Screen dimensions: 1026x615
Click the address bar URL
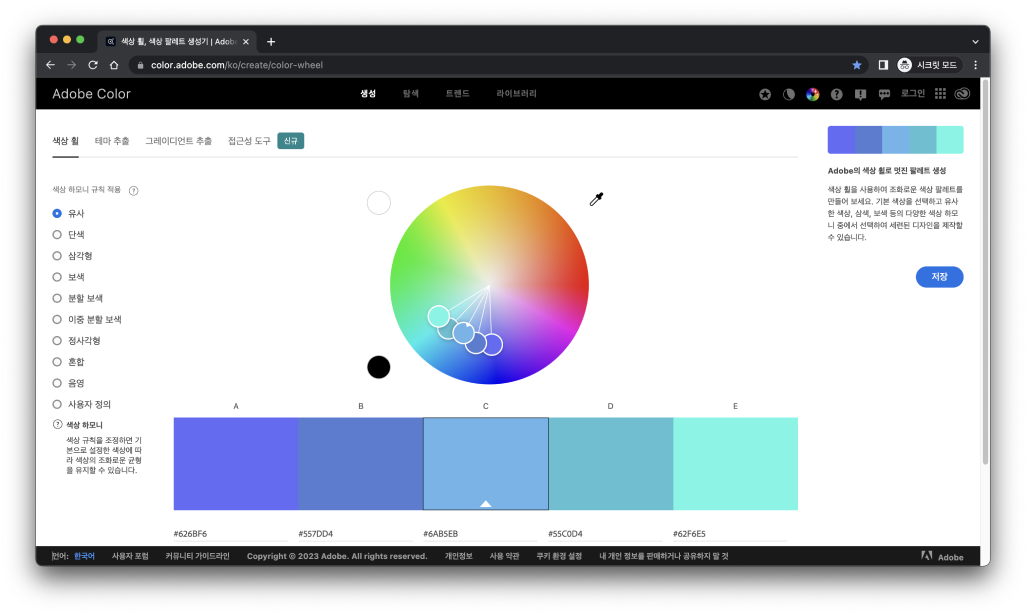click(237, 65)
